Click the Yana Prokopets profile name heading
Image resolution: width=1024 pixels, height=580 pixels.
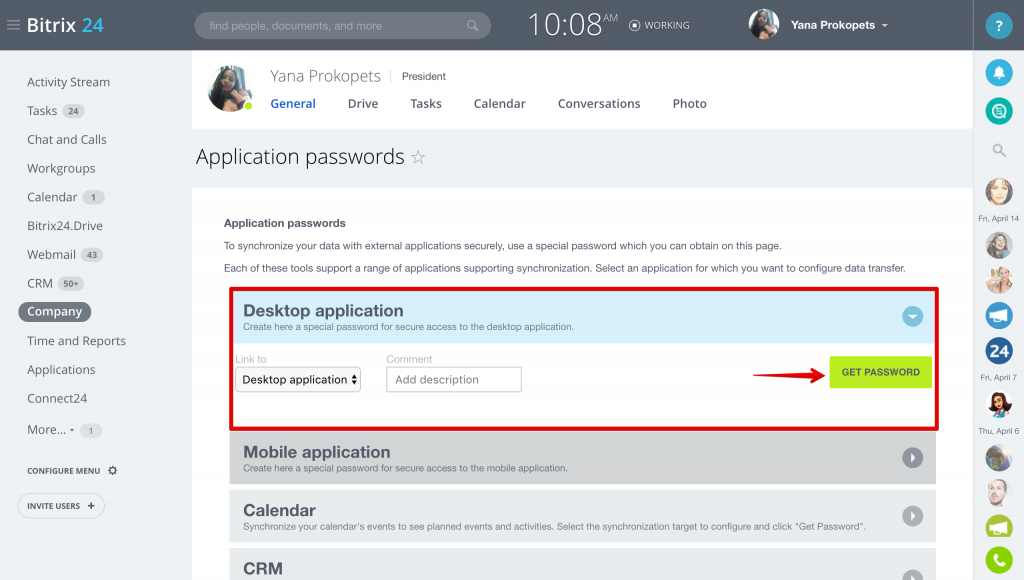tap(325, 76)
